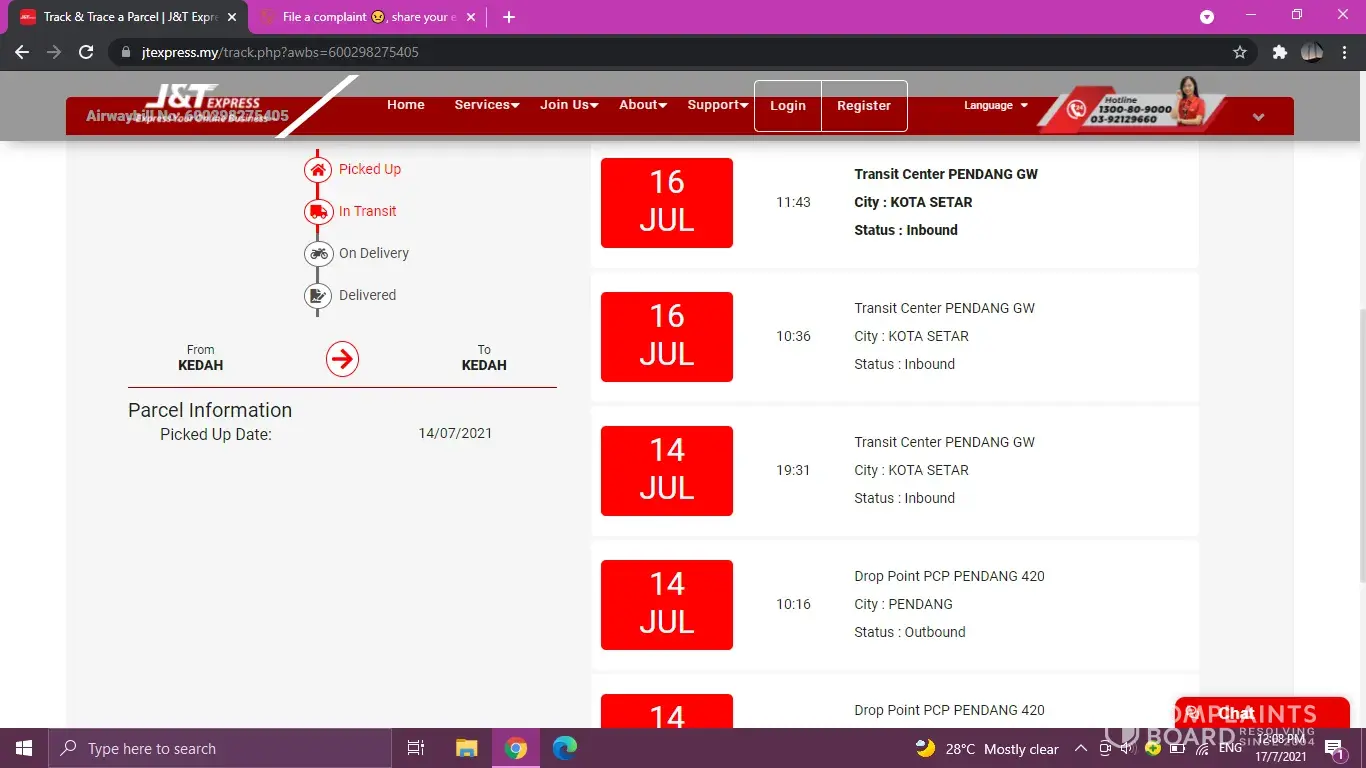Click the Delivered signature icon
The width and height of the screenshot is (1366, 768).
pos(318,295)
